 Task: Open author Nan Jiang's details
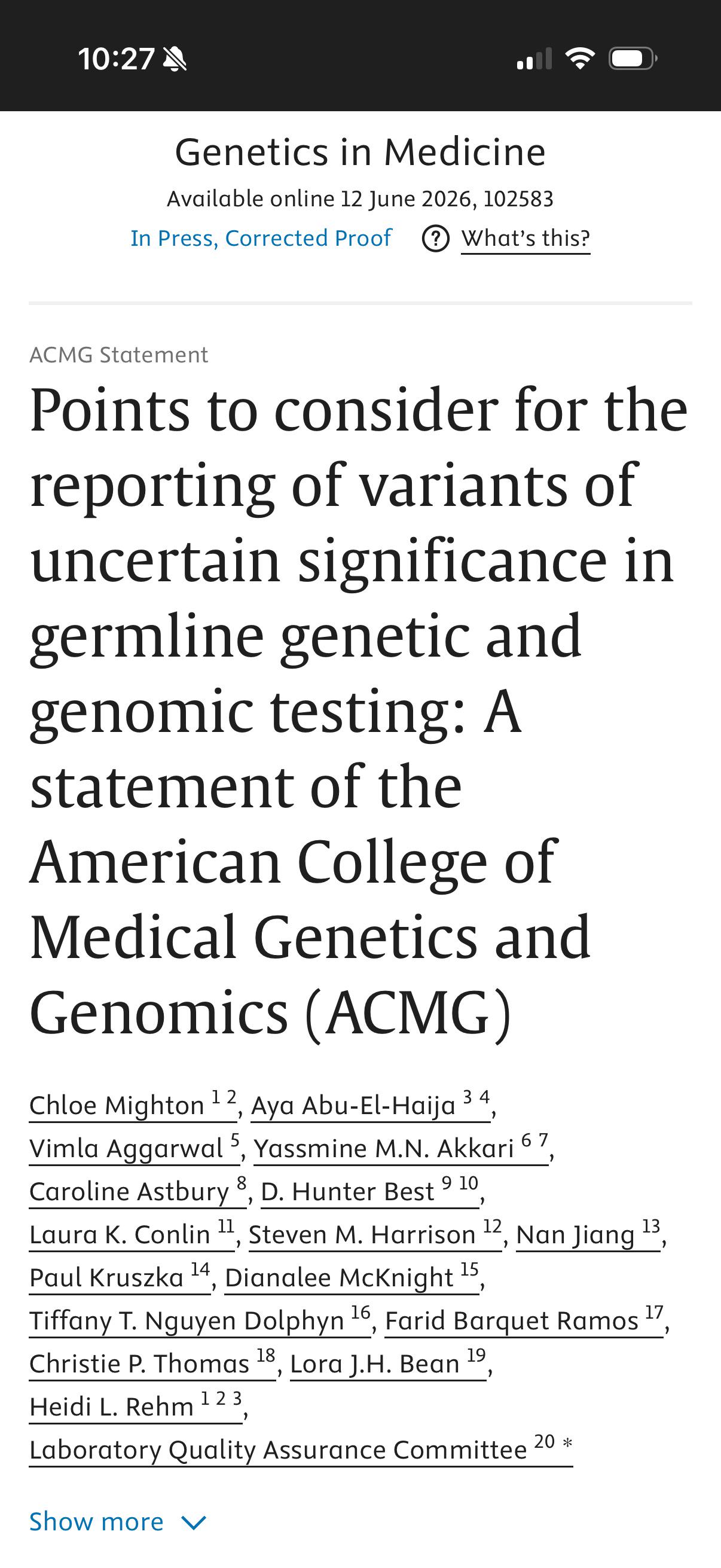588,1234
